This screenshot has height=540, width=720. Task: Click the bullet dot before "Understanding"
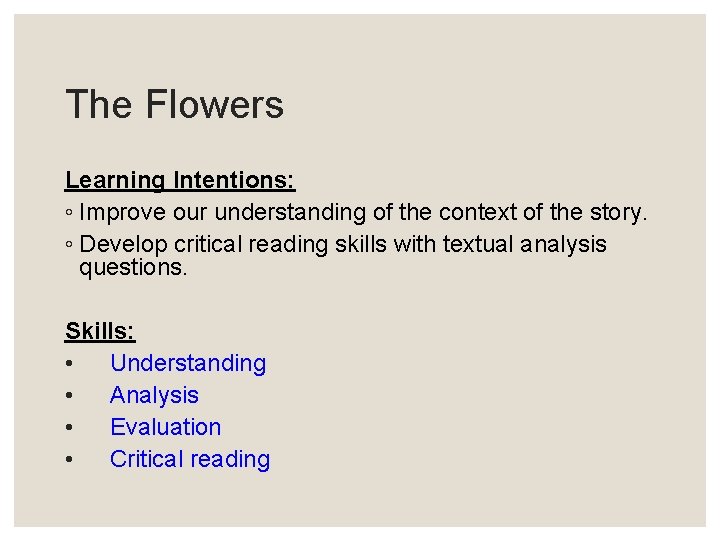(x=69, y=364)
